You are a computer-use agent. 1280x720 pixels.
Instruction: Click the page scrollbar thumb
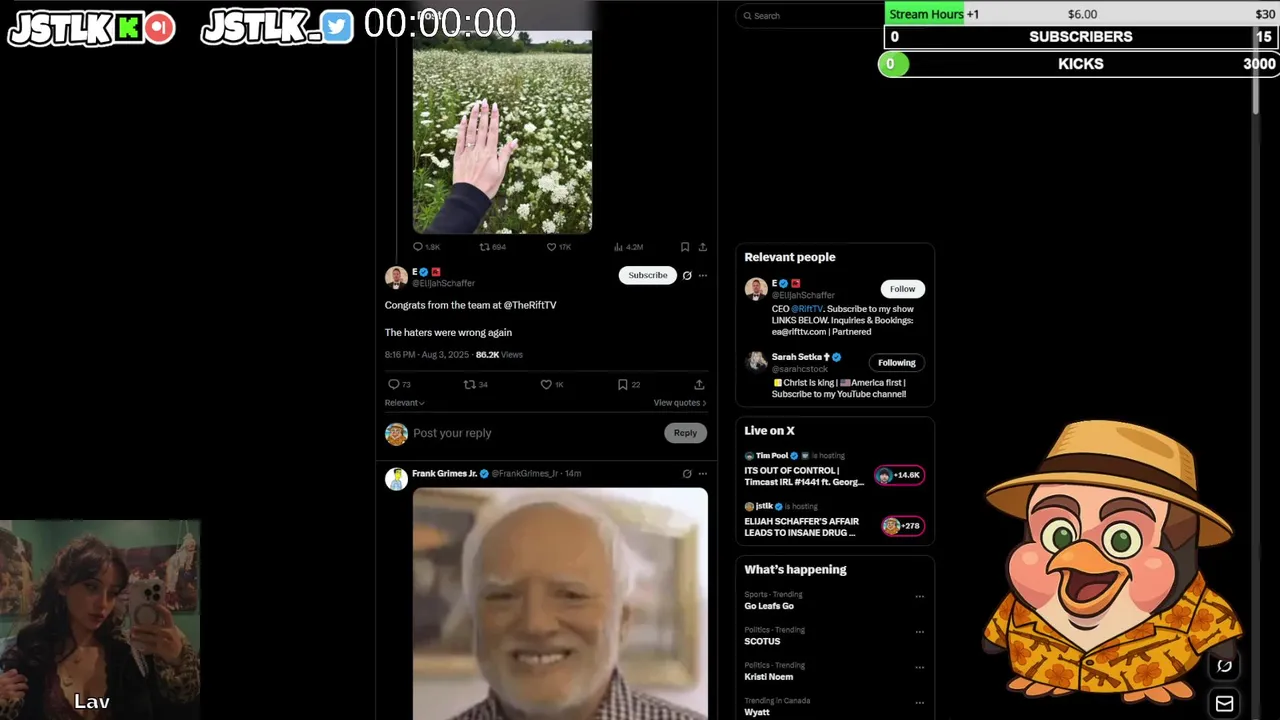[x=1256, y=70]
